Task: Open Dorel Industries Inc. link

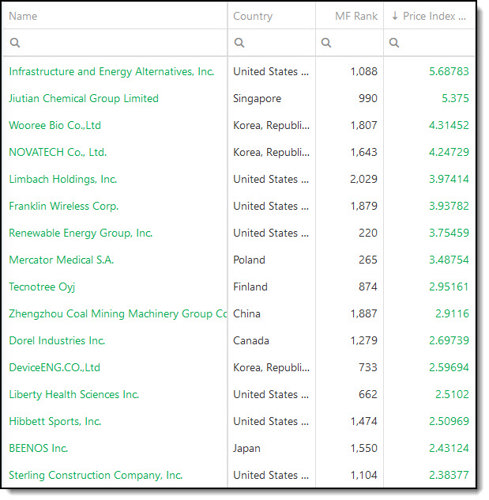Action: tap(57, 341)
